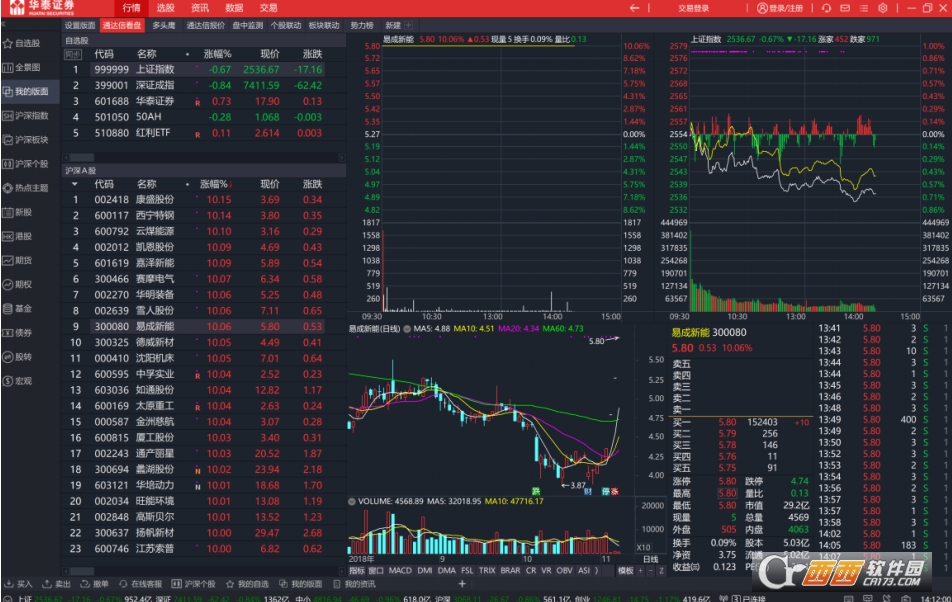Toggle the 易成新能 daily MA circle indicator
The width and height of the screenshot is (952, 602).
[407, 329]
